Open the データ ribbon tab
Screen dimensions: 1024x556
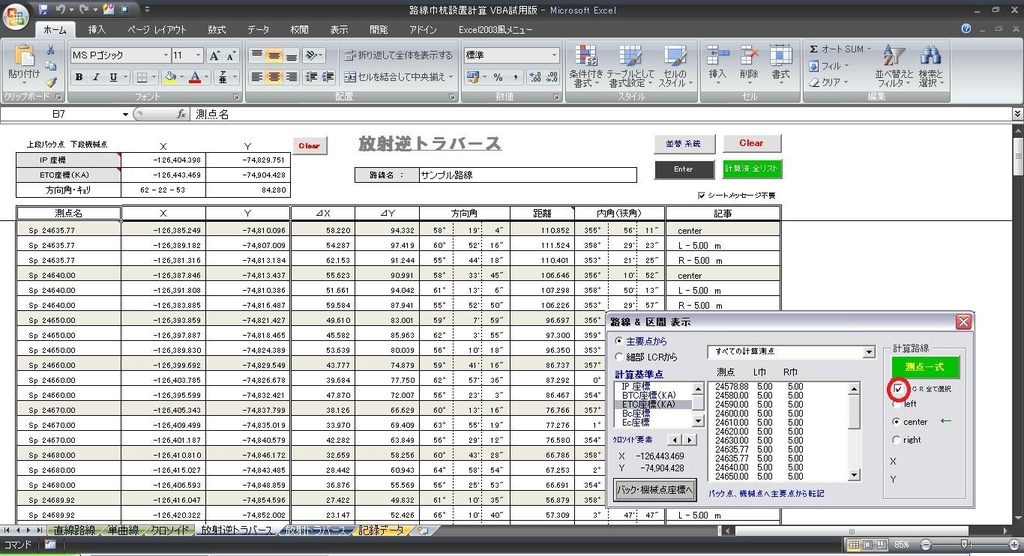(x=258, y=30)
